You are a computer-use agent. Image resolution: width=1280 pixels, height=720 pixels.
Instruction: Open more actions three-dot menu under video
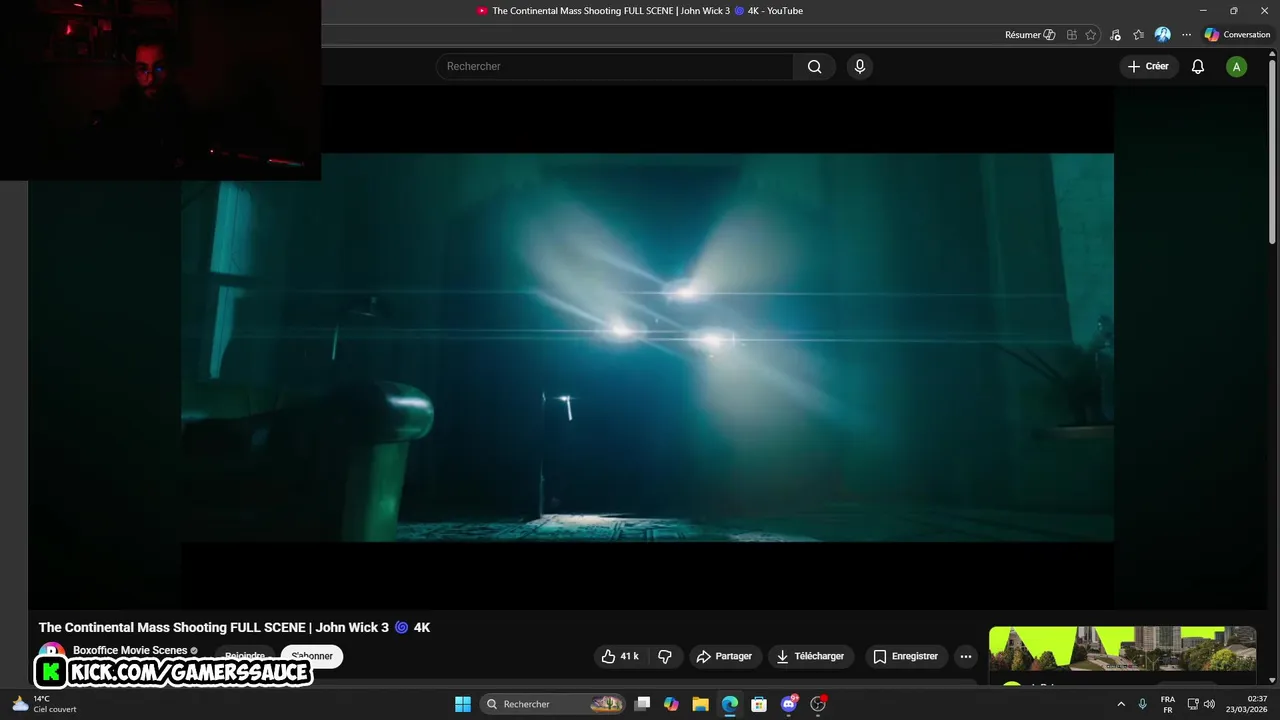tap(965, 656)
